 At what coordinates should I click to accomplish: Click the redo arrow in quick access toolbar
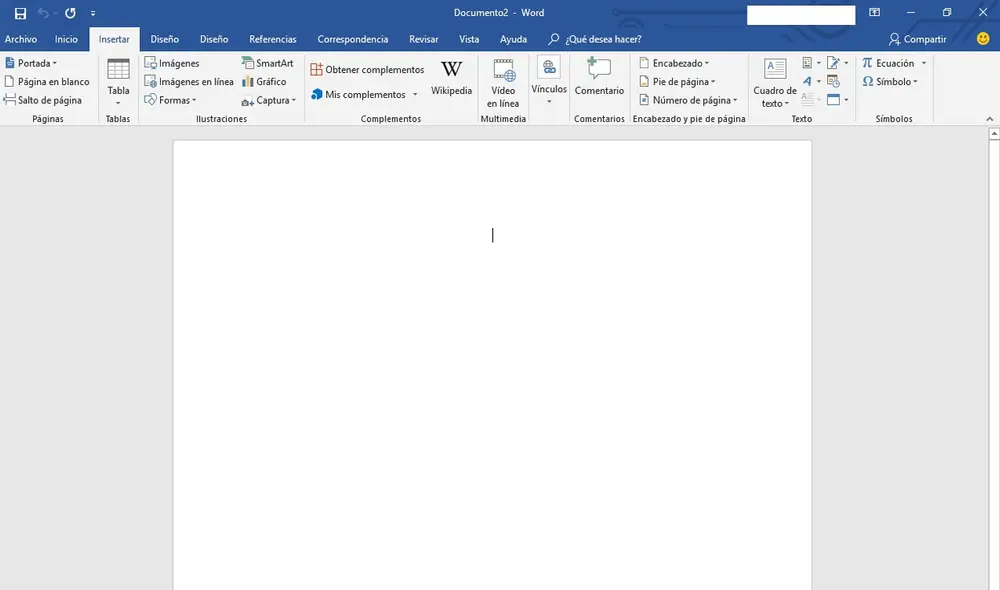point(70,13)
